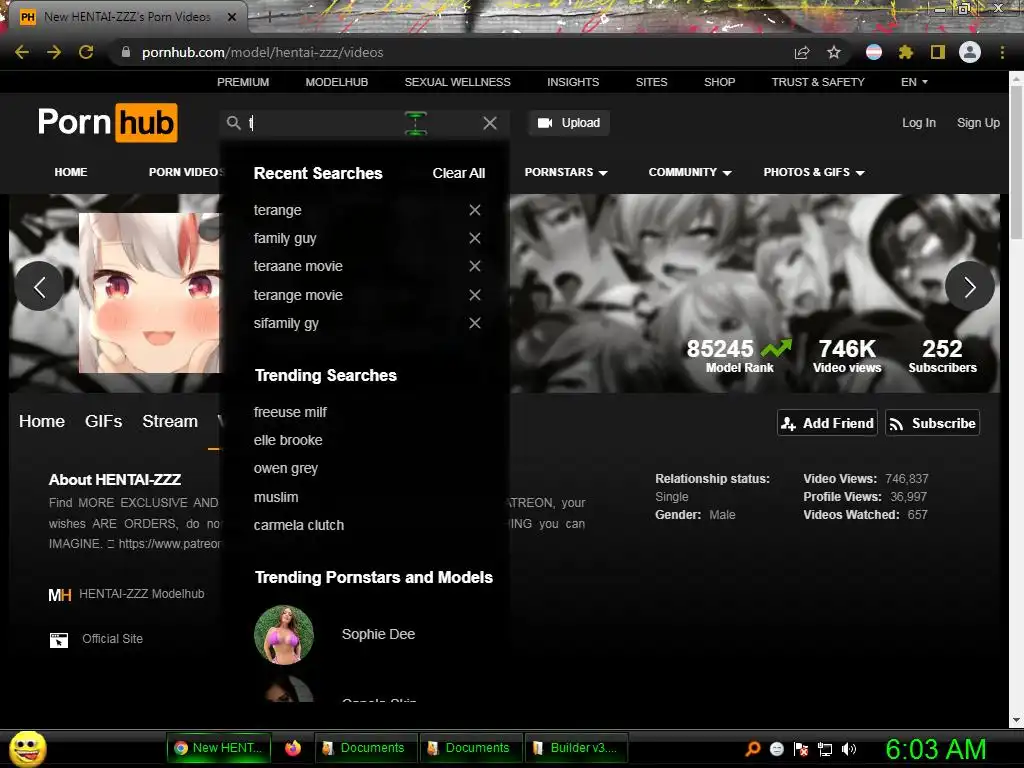
Task: Click Clear All recent searches
Action: (458, 173)
